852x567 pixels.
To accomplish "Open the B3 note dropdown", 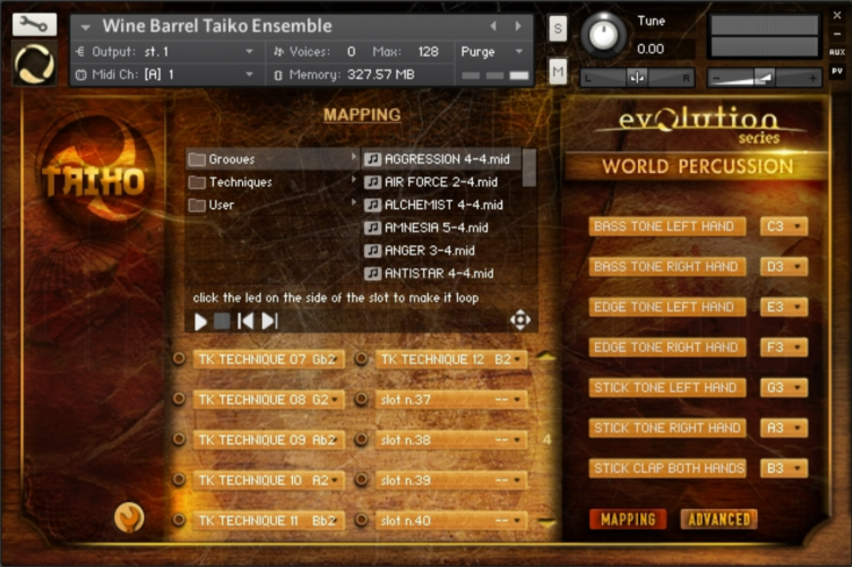I will tap(784, 468).
